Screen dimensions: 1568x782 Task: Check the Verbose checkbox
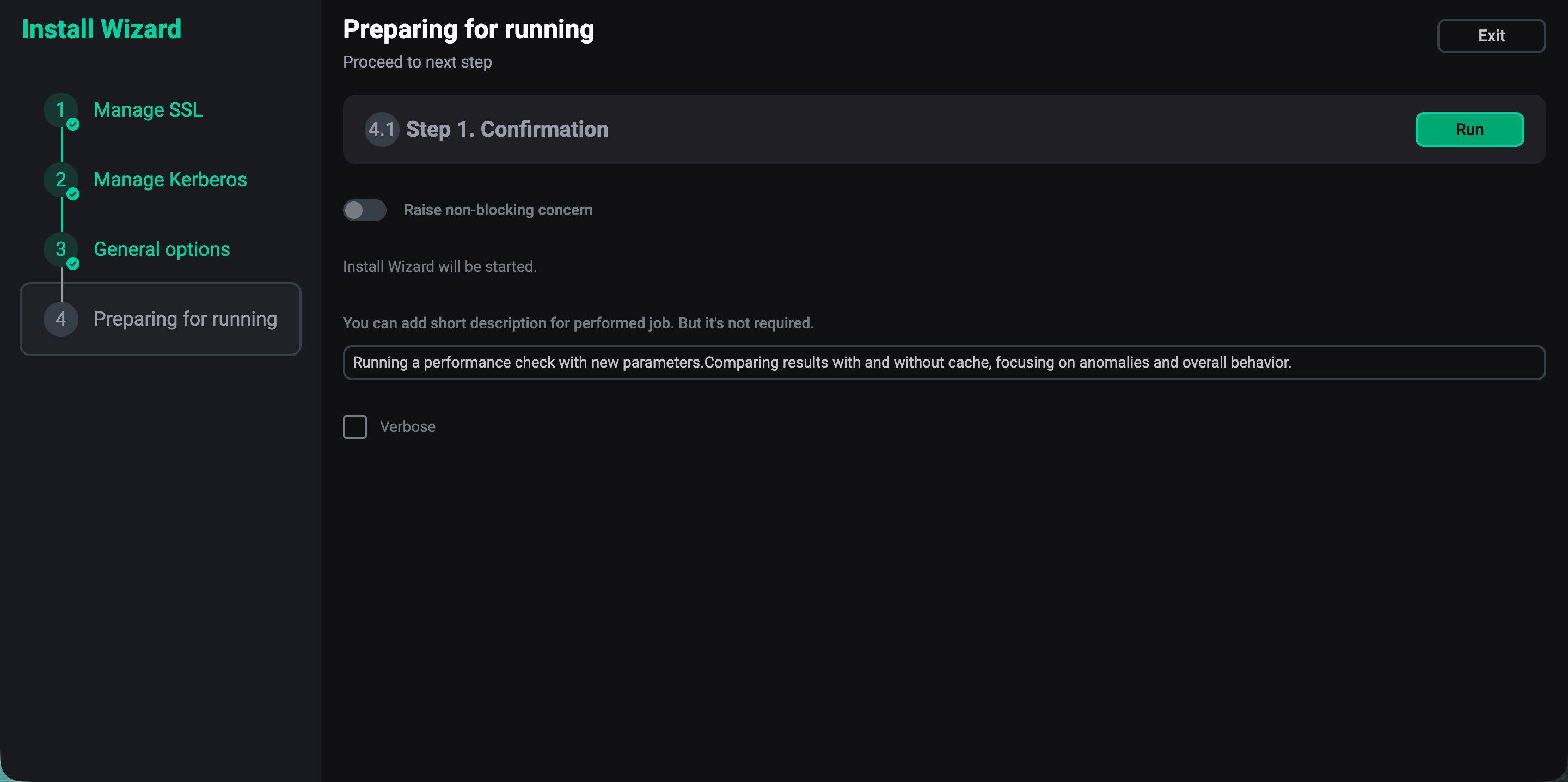(x=355, y=426)
